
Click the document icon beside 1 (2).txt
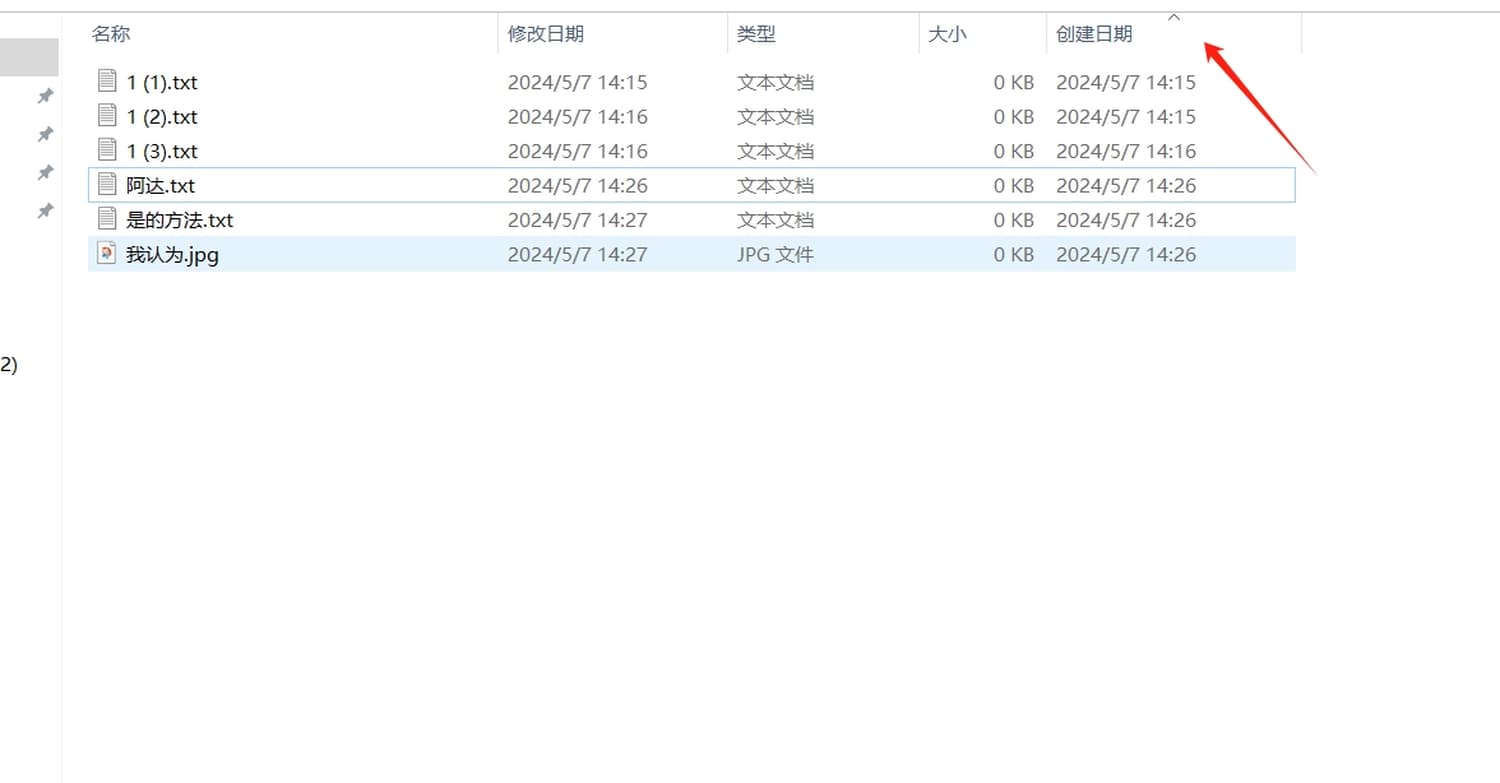pyautogui.click(x=107, y=115)
